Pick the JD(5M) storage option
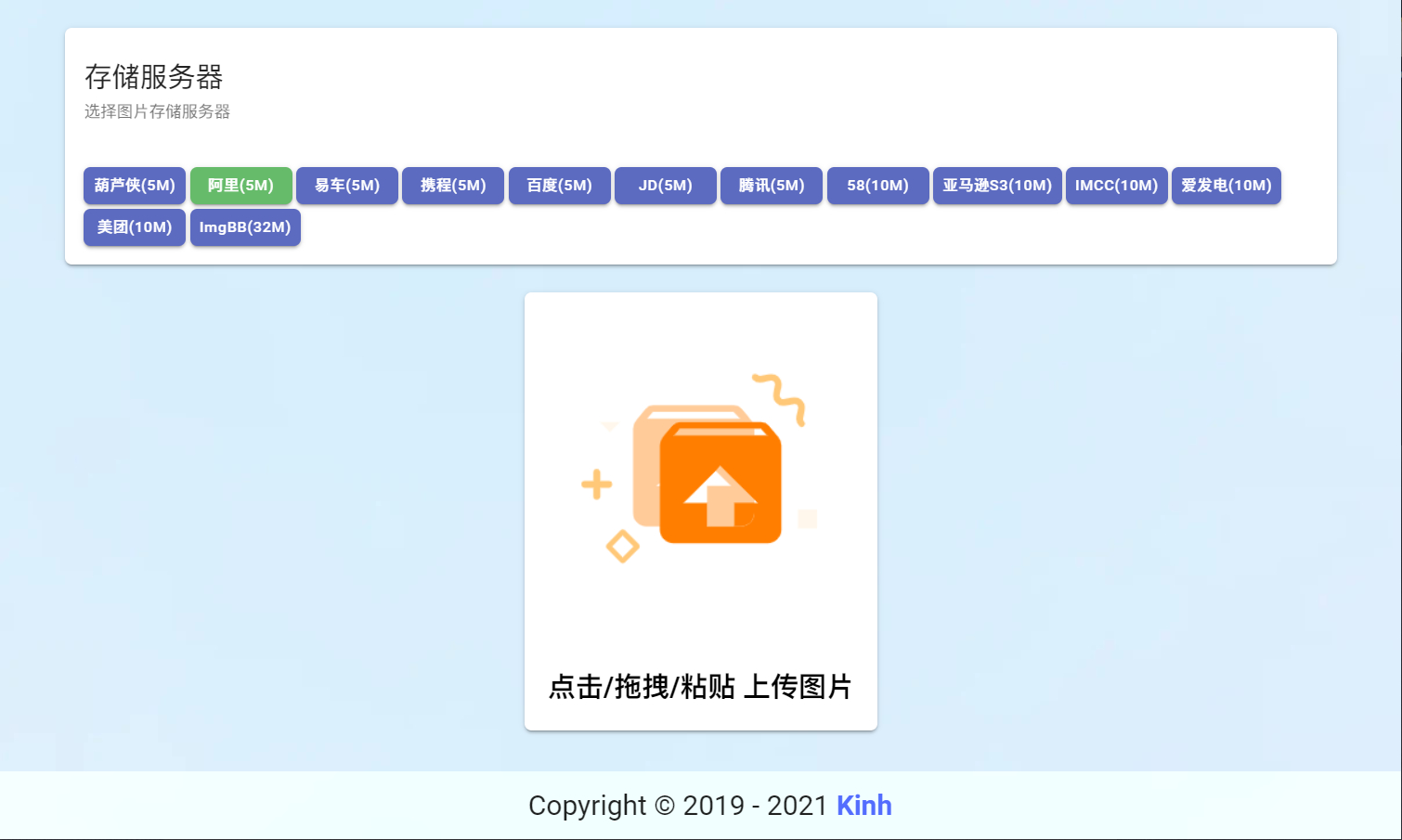Viewport: 1402px width, 840px height. (665, 186)
